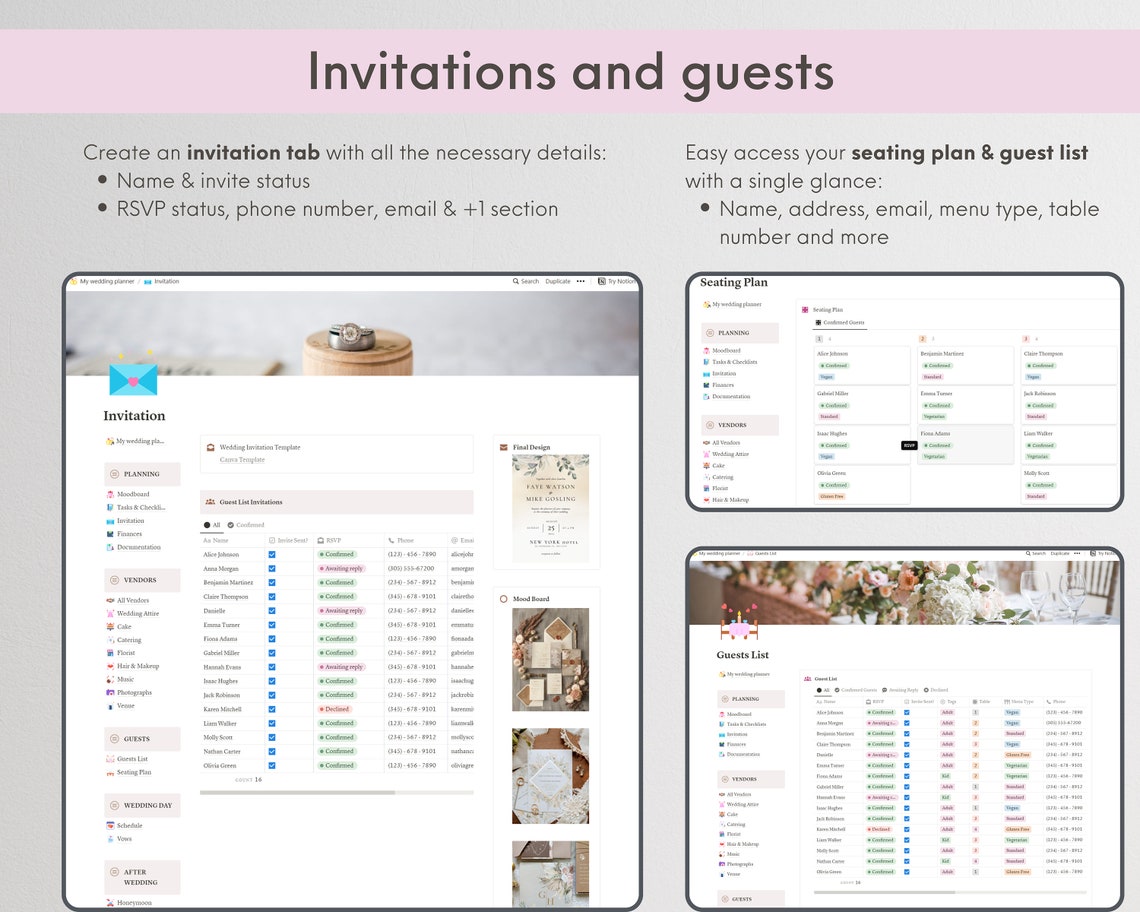The image size is (1140, 912).
Task: Uncheck Invite Sent for Karen Mitchell
Action: (x=272, y=709)
